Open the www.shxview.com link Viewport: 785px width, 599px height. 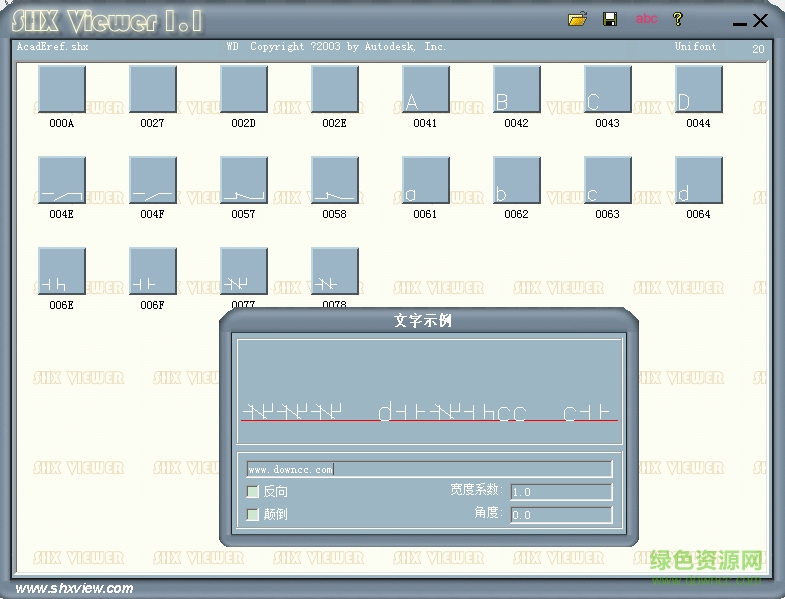coord(75,588)
